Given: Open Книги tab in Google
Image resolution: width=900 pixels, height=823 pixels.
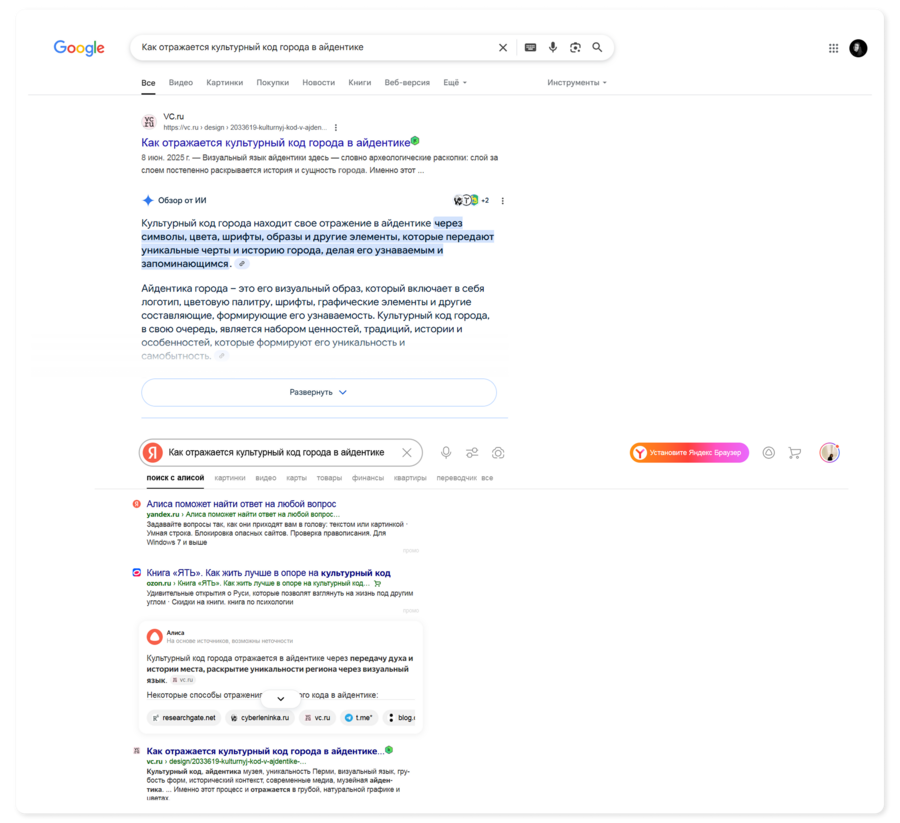Looking at the screenshot, I should 359,83.
